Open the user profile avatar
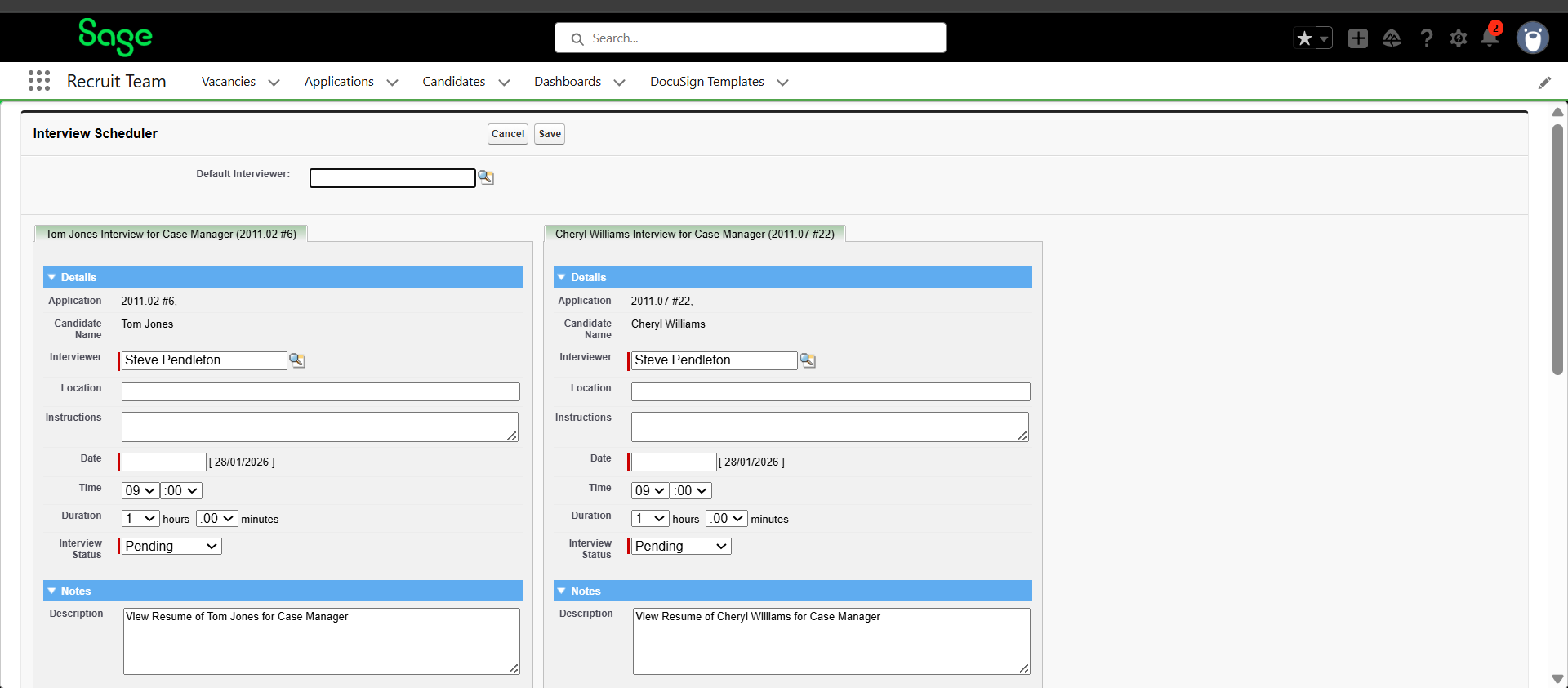This screenshot has height=688, width=1568. click(1532, 38)
